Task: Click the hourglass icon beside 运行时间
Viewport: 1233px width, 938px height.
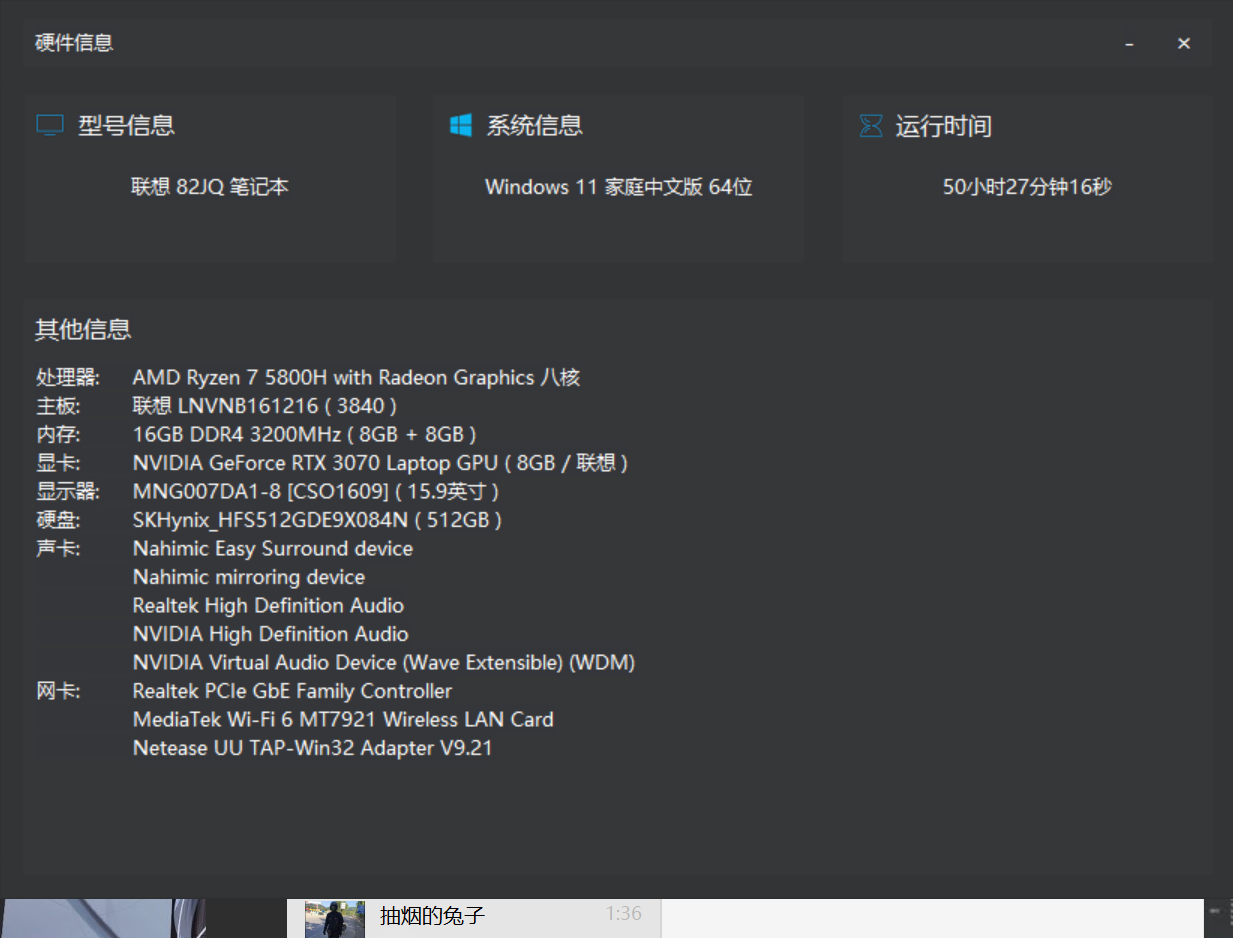Action: (x=871, y=126)
